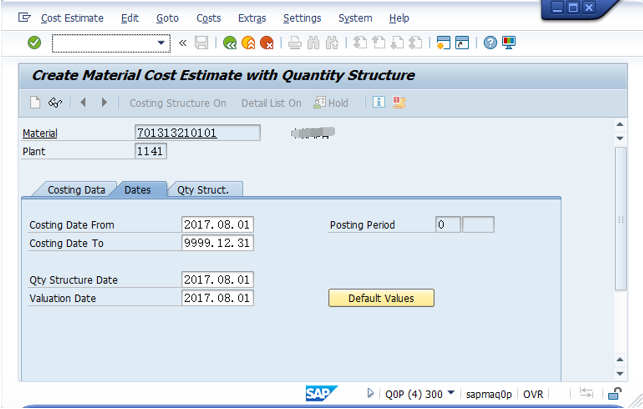The image size is (643, 409).
Task: Switch to the Costing Data tab
Action: coord(76,190)
